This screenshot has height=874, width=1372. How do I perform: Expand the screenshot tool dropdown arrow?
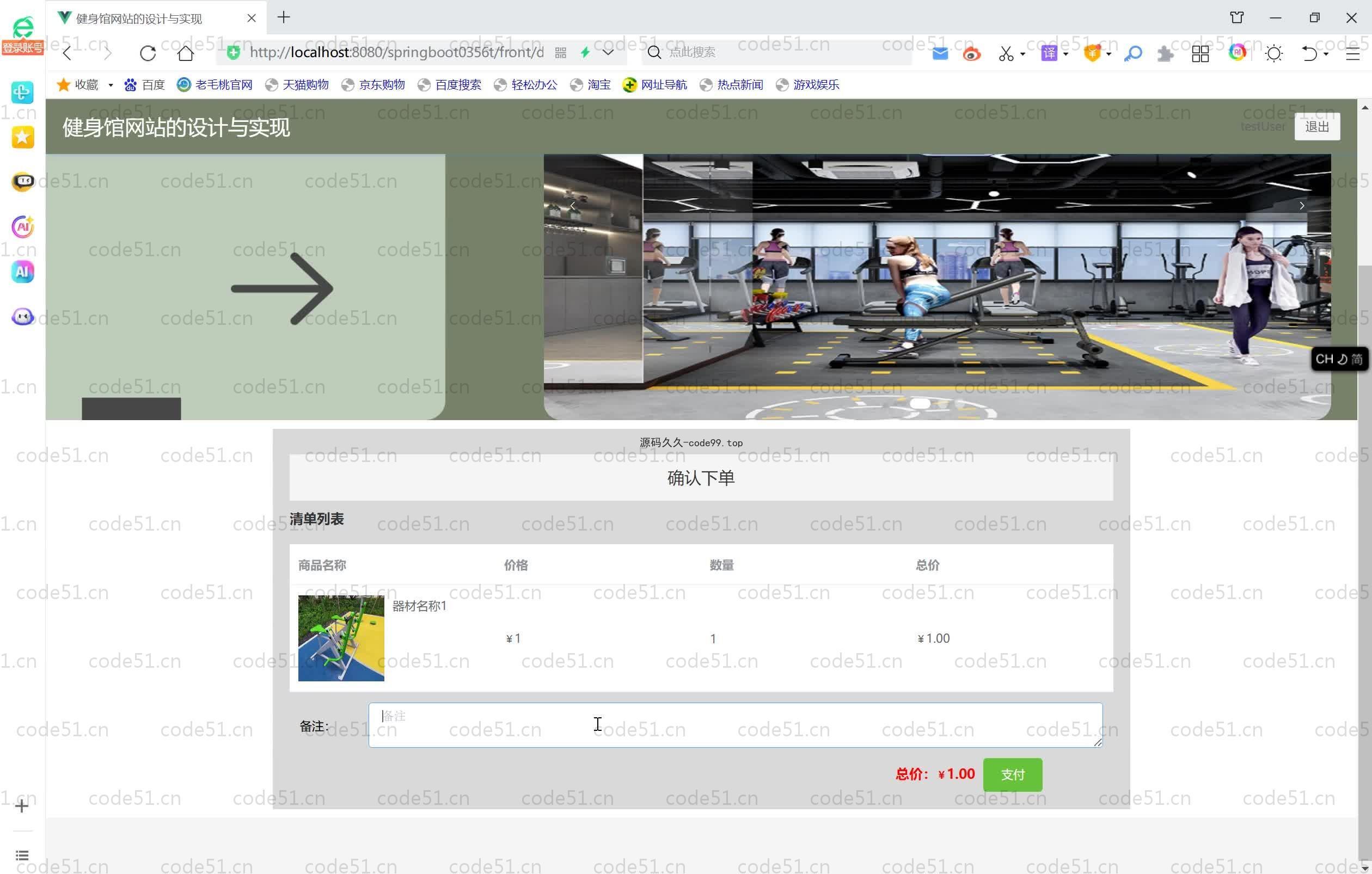click(x=1022, y=54)
